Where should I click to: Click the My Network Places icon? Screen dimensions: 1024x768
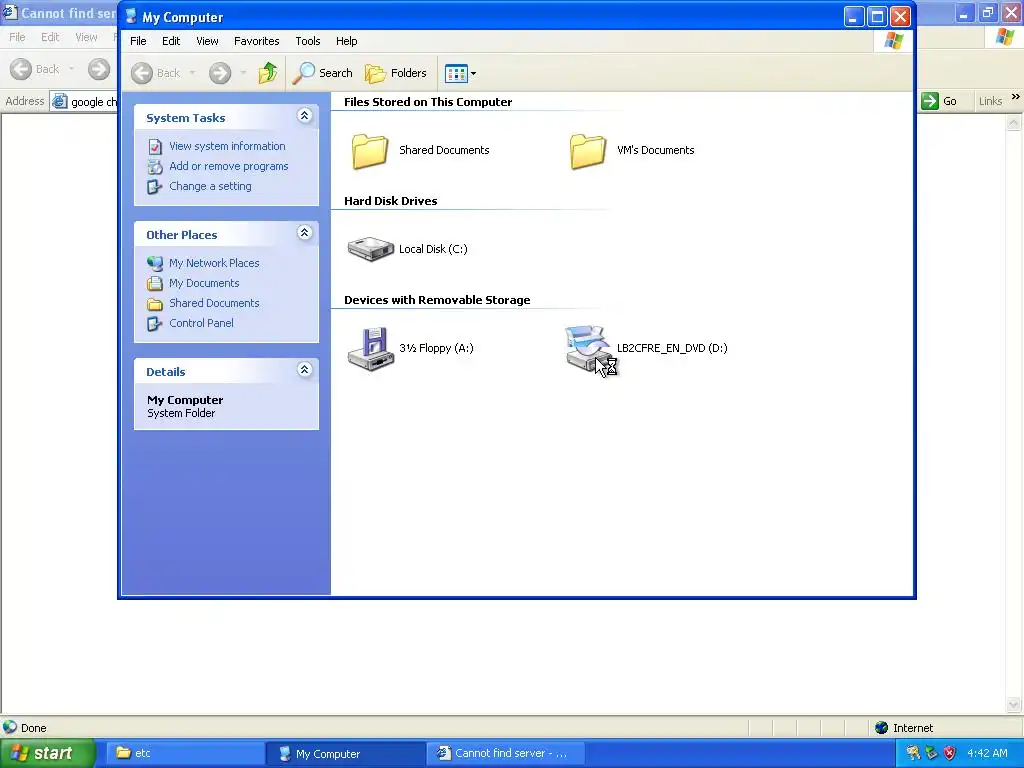tap(155, 263)
